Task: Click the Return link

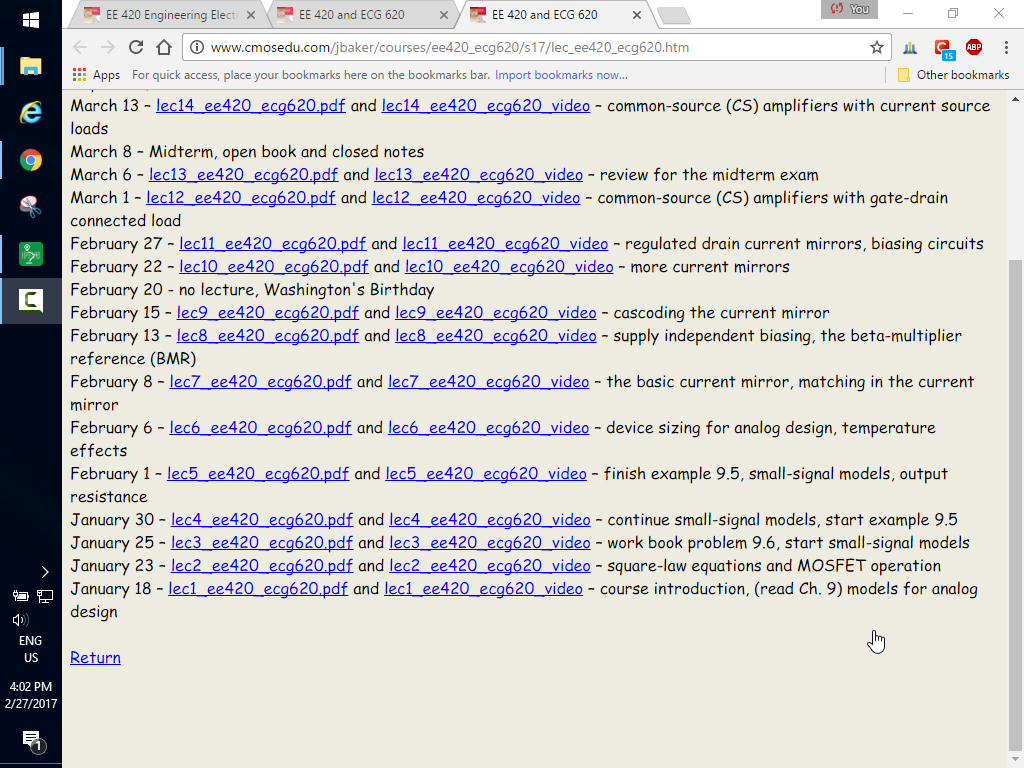Action: tap(95, 658)
